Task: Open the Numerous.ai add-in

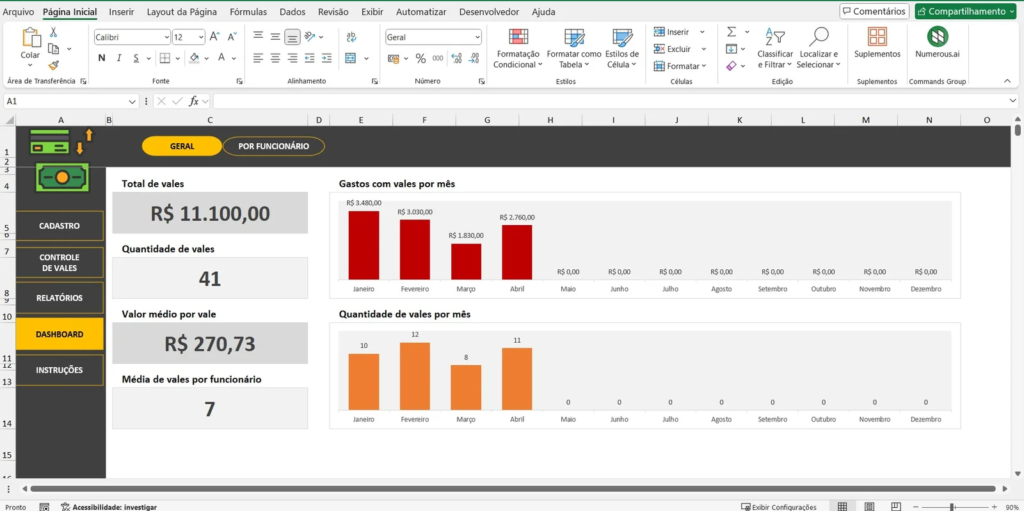Action: pos(938,42)
